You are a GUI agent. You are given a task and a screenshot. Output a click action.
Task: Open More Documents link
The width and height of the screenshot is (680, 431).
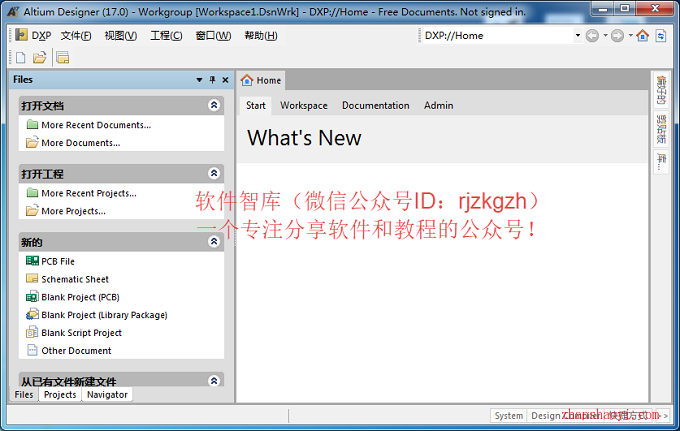(x=81, y=143)
